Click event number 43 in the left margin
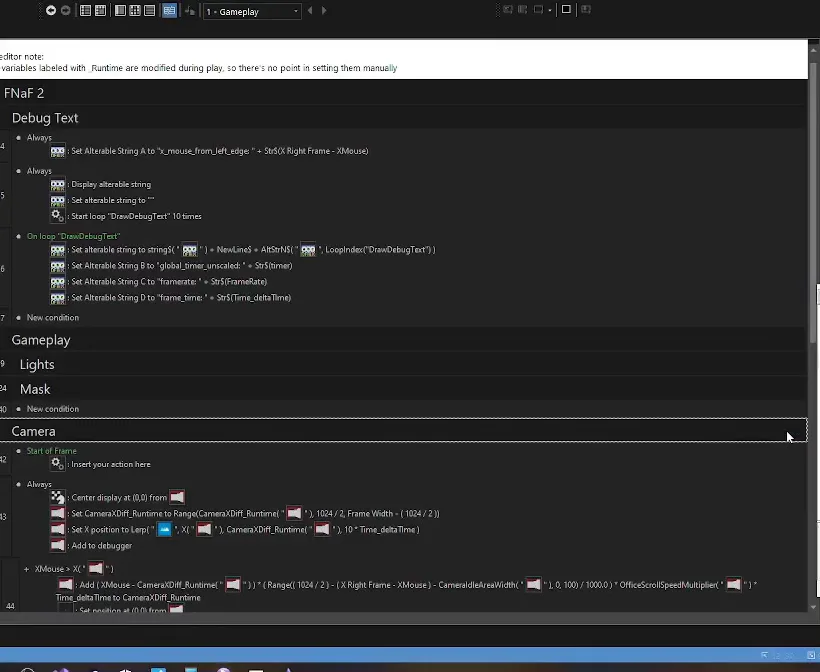The height and width of the screenshot is (672, 820). 3,517
